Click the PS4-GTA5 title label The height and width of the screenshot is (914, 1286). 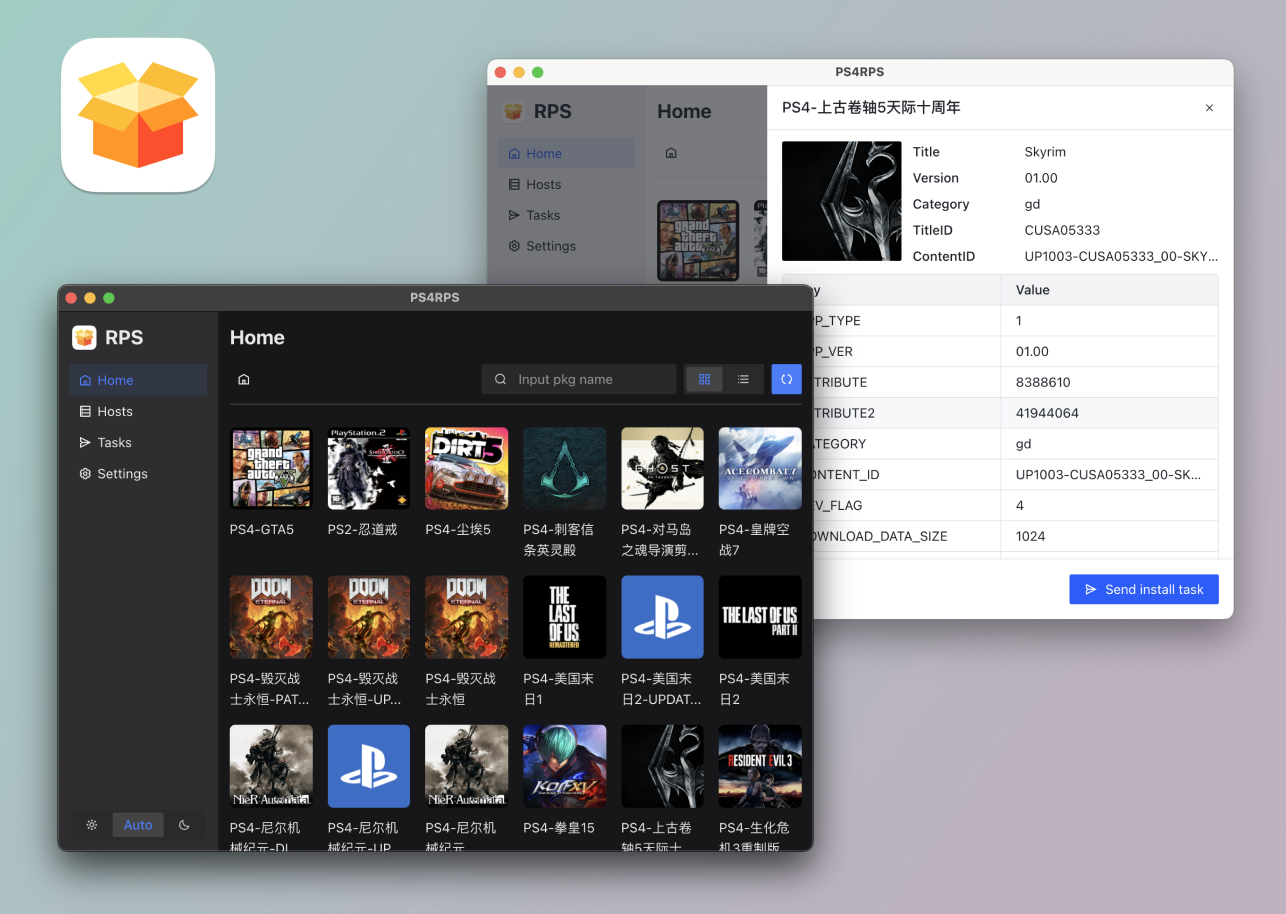262,529
